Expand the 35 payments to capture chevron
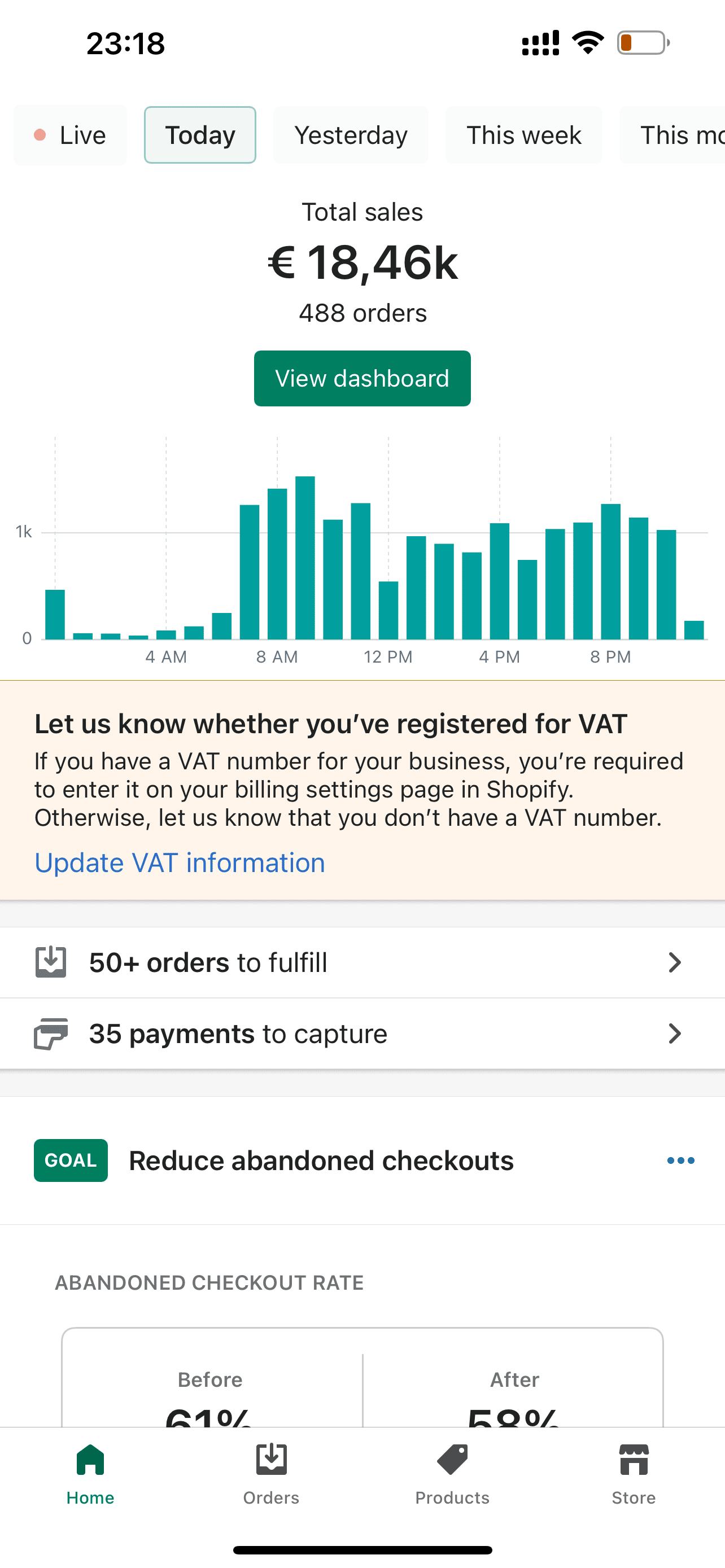 point(674,1033)
